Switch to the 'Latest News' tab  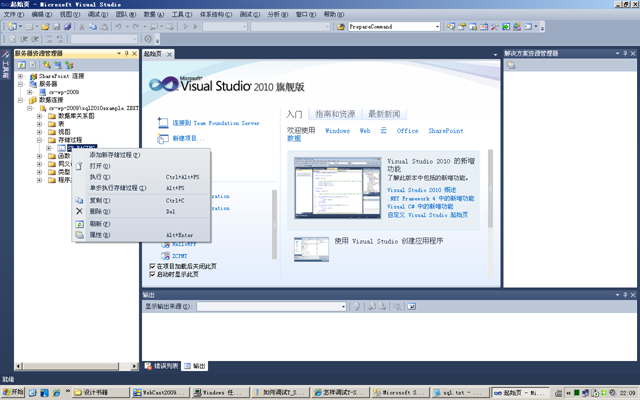tap(384, 114)
